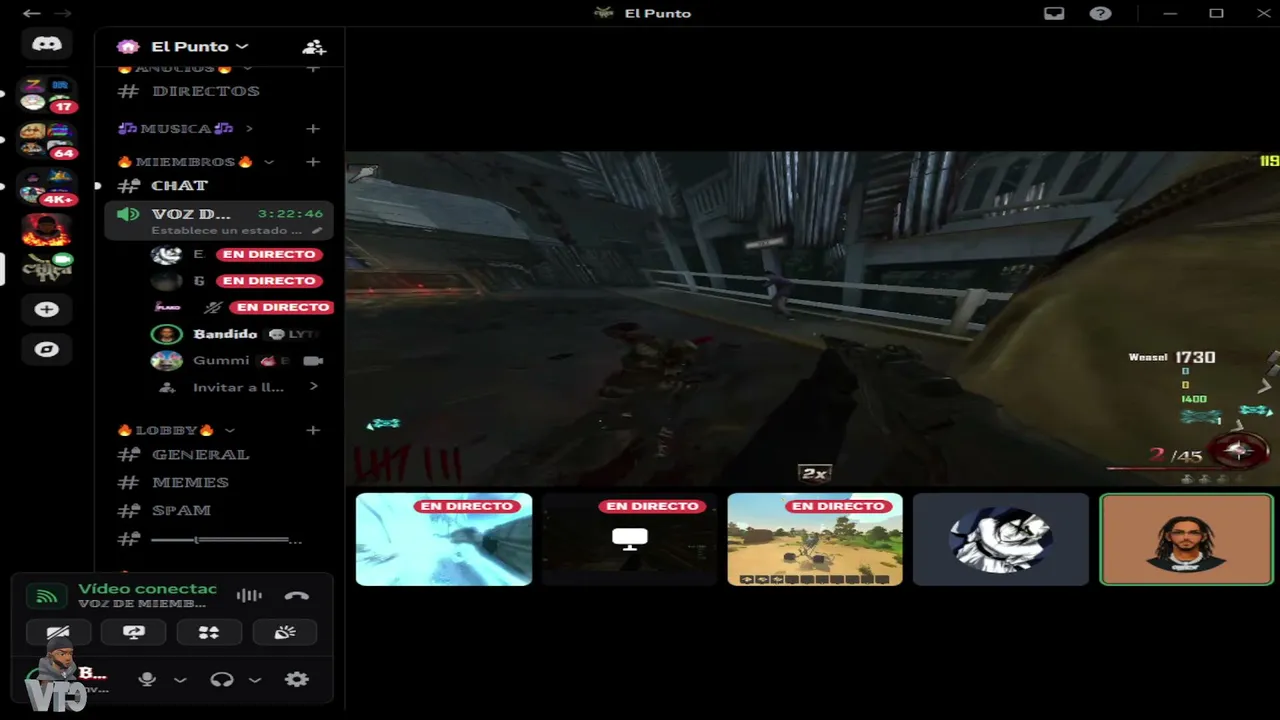Invite people using the add-member icon
The image size is (1280, 720).
pyautogui.click(x=314, y=47)
